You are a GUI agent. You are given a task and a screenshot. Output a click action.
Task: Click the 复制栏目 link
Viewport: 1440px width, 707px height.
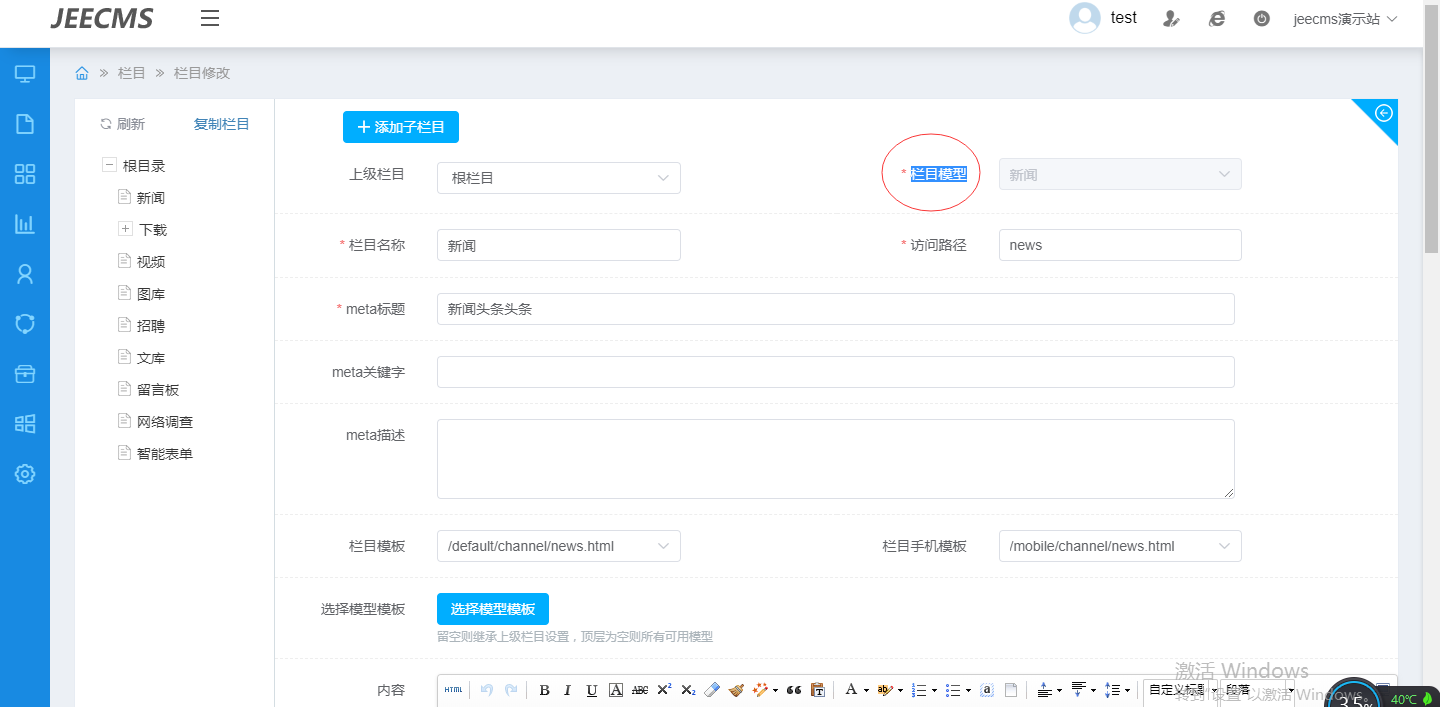[221, 124]
